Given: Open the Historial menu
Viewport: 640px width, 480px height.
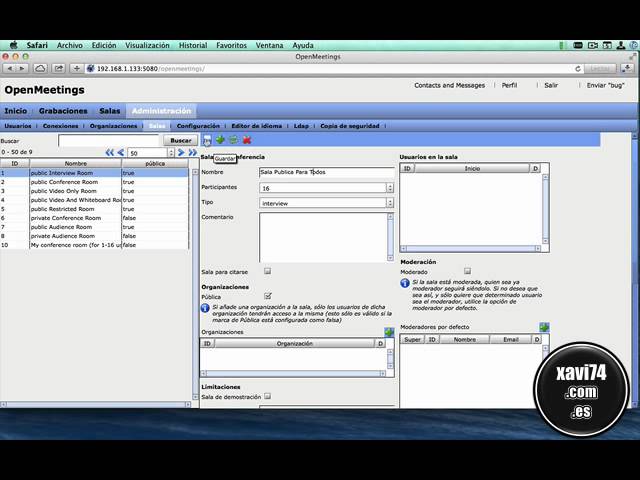Looking at the screenshot, I should pos(193,45).
